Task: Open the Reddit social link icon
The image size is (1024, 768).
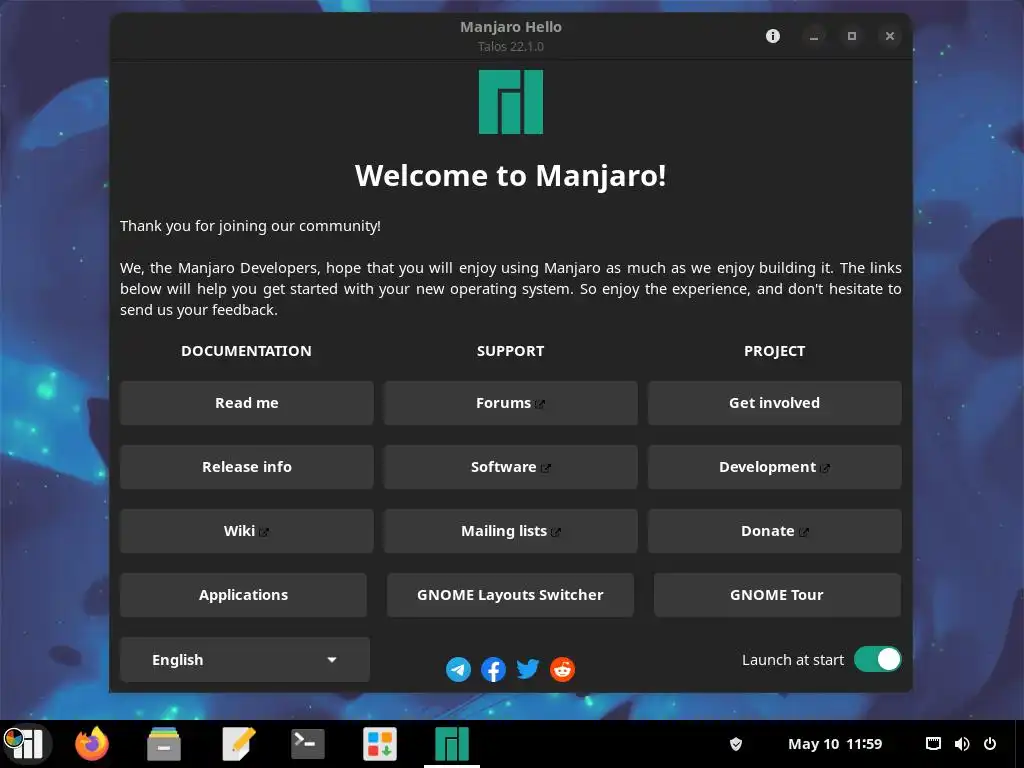Action: [562, 669]
